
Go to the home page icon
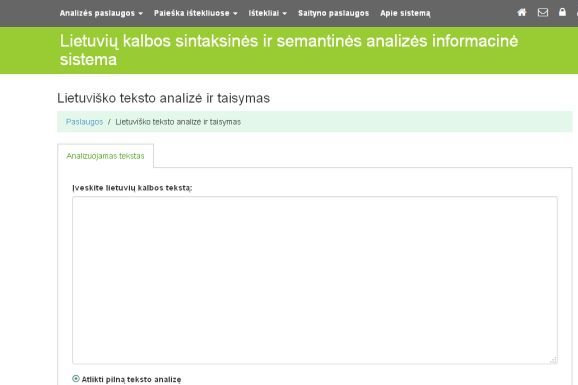point(522,13)
